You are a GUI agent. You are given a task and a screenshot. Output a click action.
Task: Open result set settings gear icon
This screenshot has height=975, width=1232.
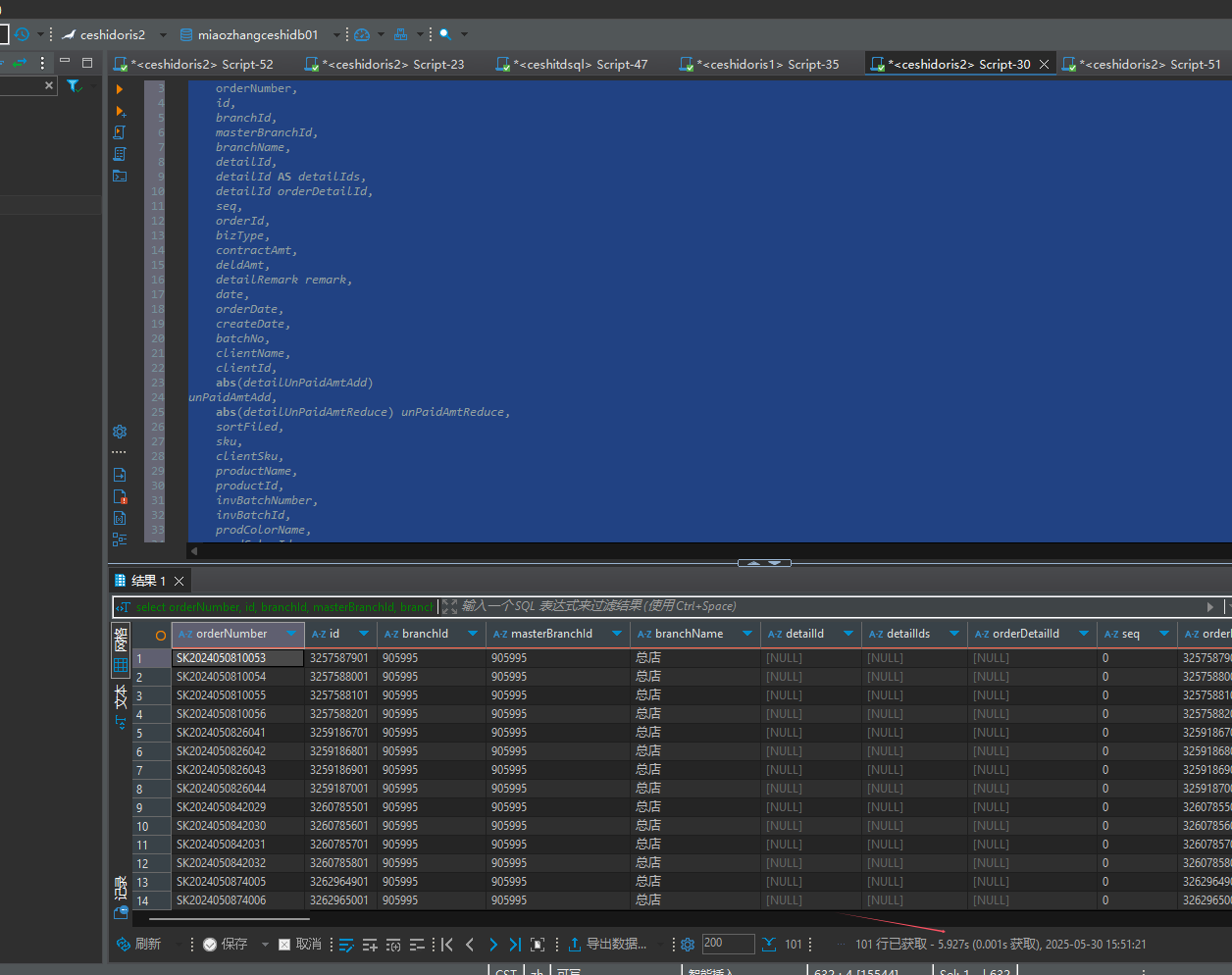click(688, 945)
